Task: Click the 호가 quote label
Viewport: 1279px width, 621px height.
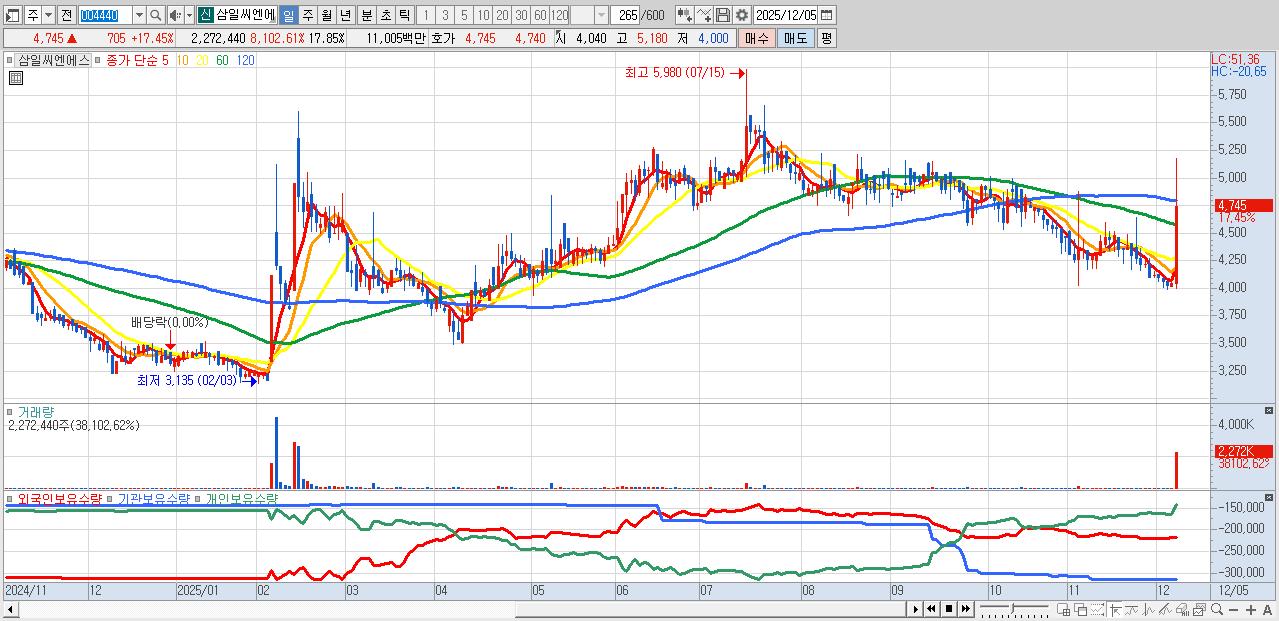Action: (442, 38)
